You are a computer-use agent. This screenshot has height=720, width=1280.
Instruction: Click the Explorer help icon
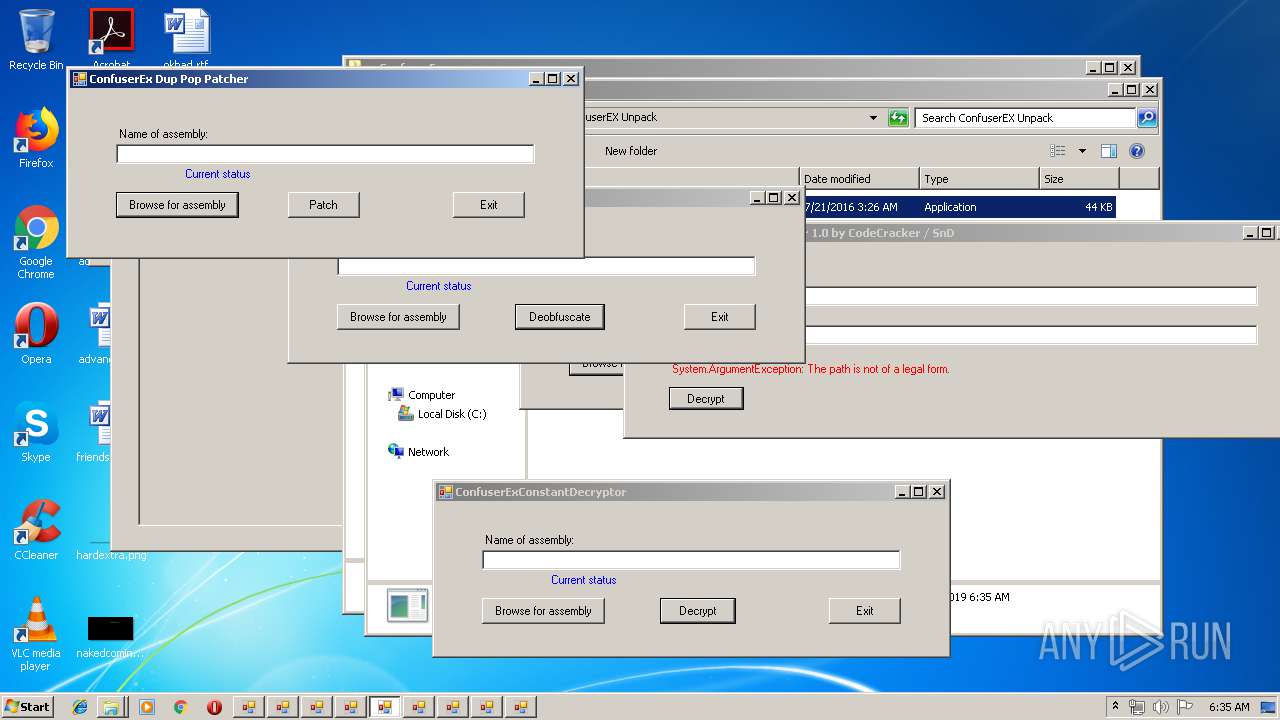1137,151
